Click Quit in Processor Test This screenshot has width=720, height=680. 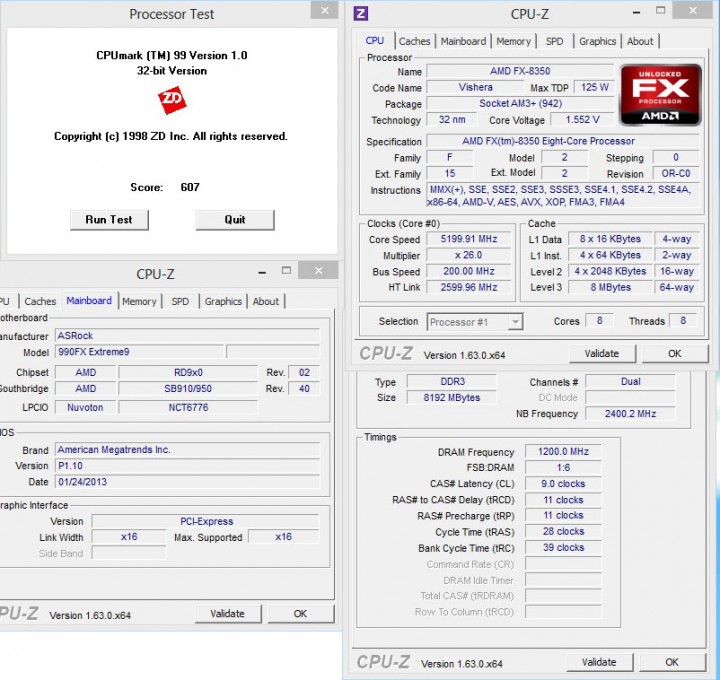pos(235,219)
